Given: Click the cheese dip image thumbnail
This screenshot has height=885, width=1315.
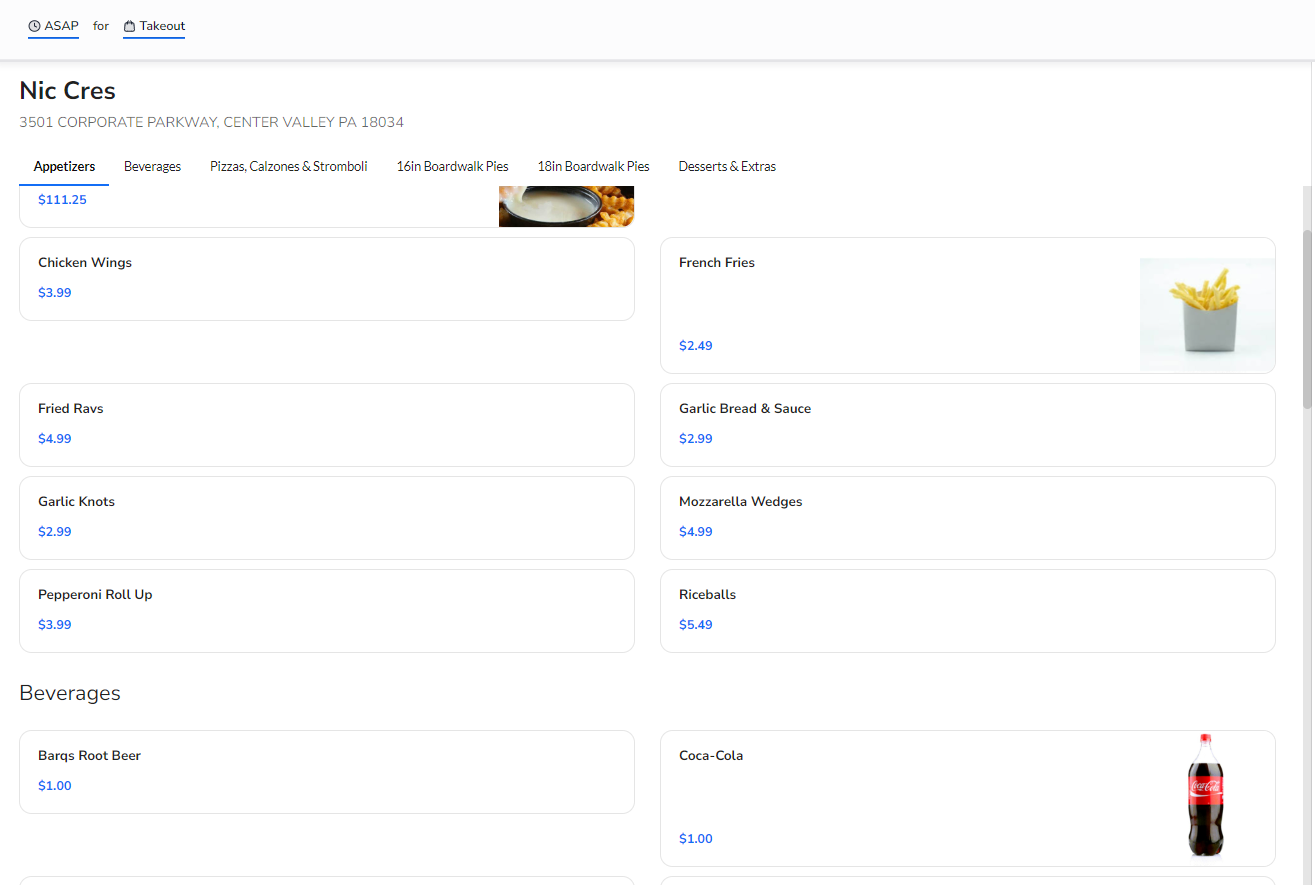Looking at the screenshot, I should point(566,206).
